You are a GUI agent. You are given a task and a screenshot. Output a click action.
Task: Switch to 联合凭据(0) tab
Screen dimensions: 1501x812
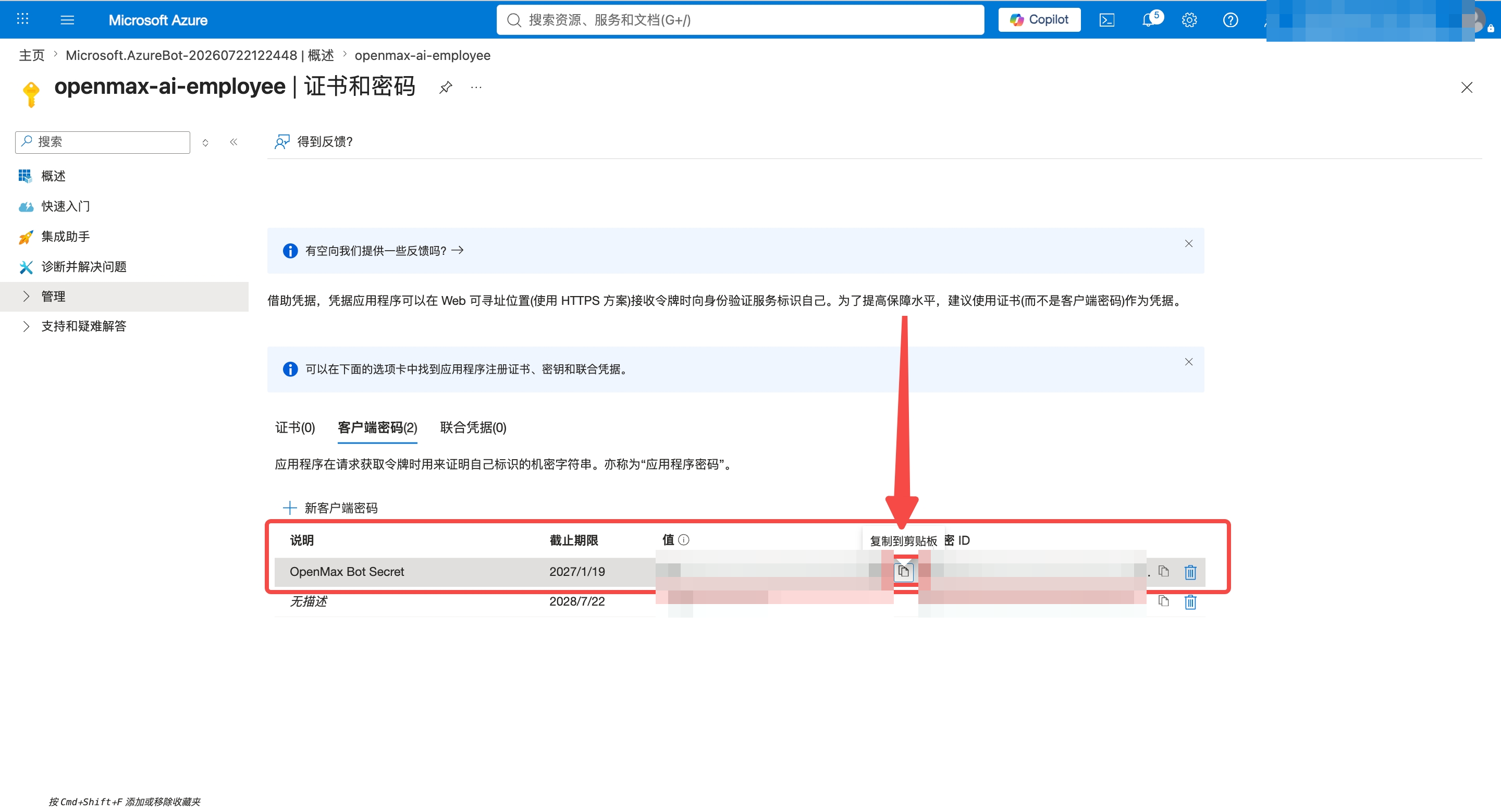tap(473, 427)
